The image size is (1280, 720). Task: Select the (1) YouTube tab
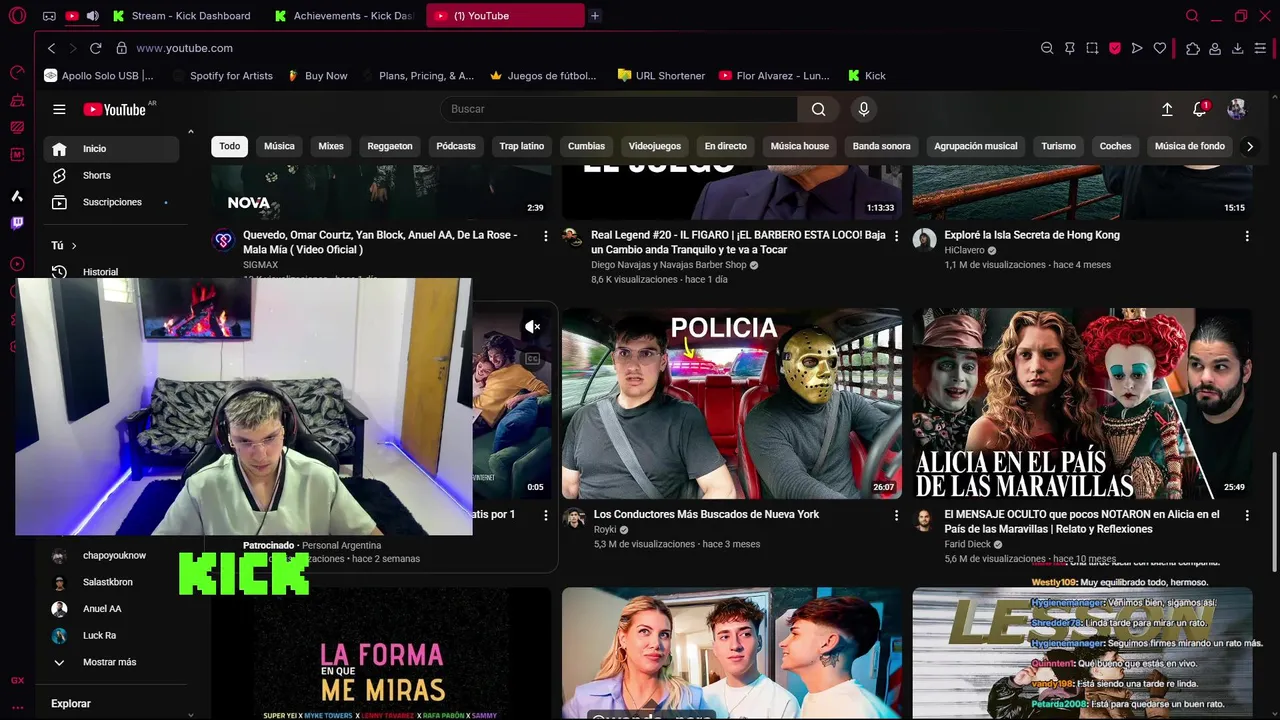point(505,16)
